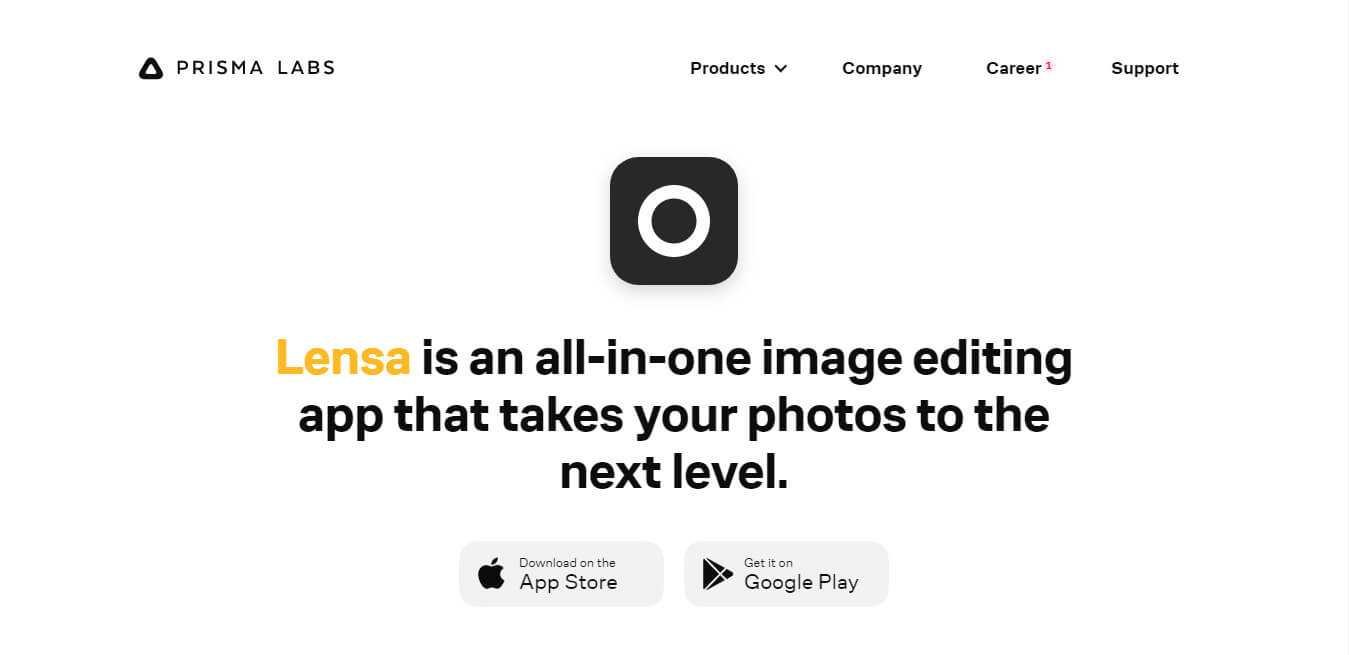The height and width of the screenshot is (655, 1349).
Task: Go to the Company page
Action: coord(882,68)
